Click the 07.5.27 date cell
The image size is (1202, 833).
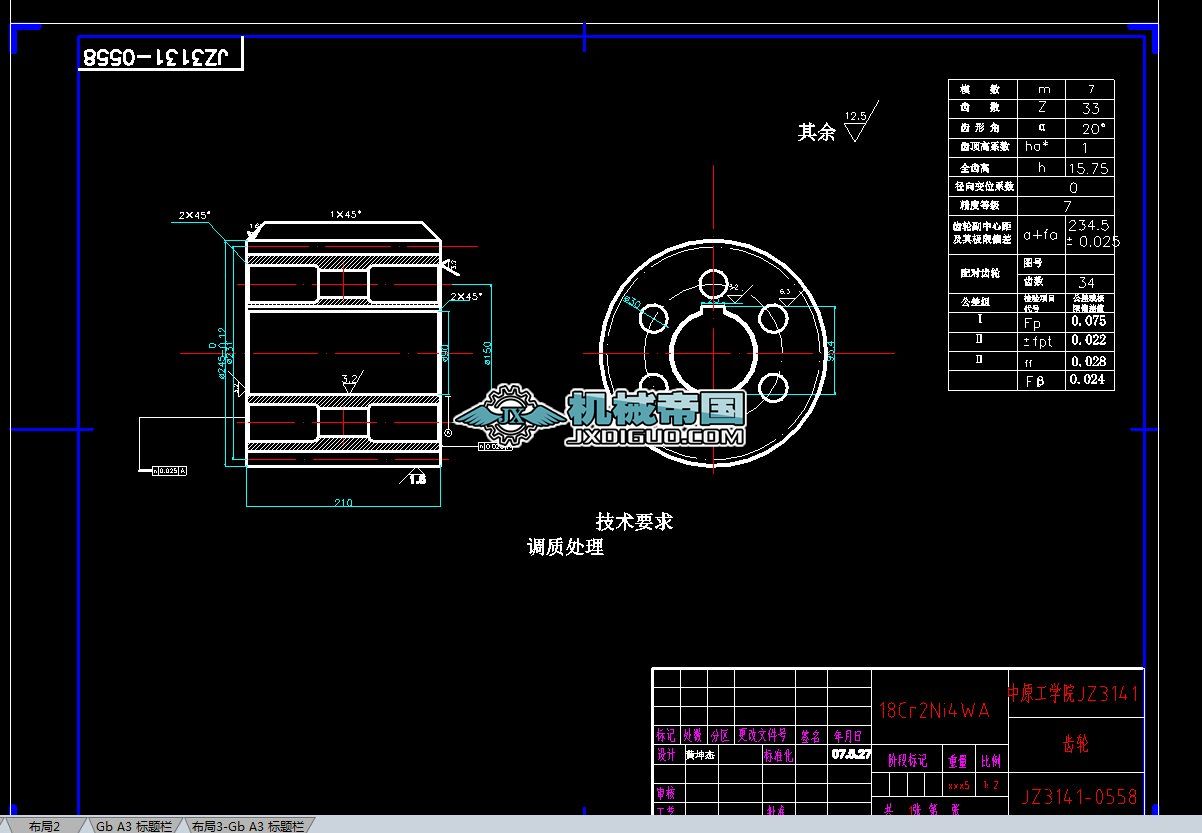click(x=851, y=755)
